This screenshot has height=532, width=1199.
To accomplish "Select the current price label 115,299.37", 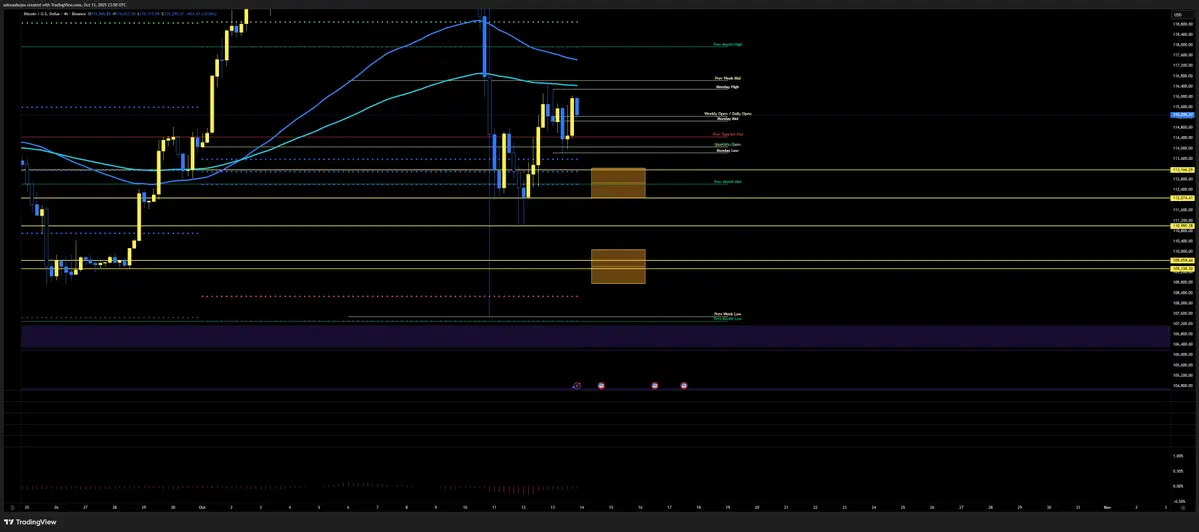I will pyautogui.click(x=1182, y=115).
